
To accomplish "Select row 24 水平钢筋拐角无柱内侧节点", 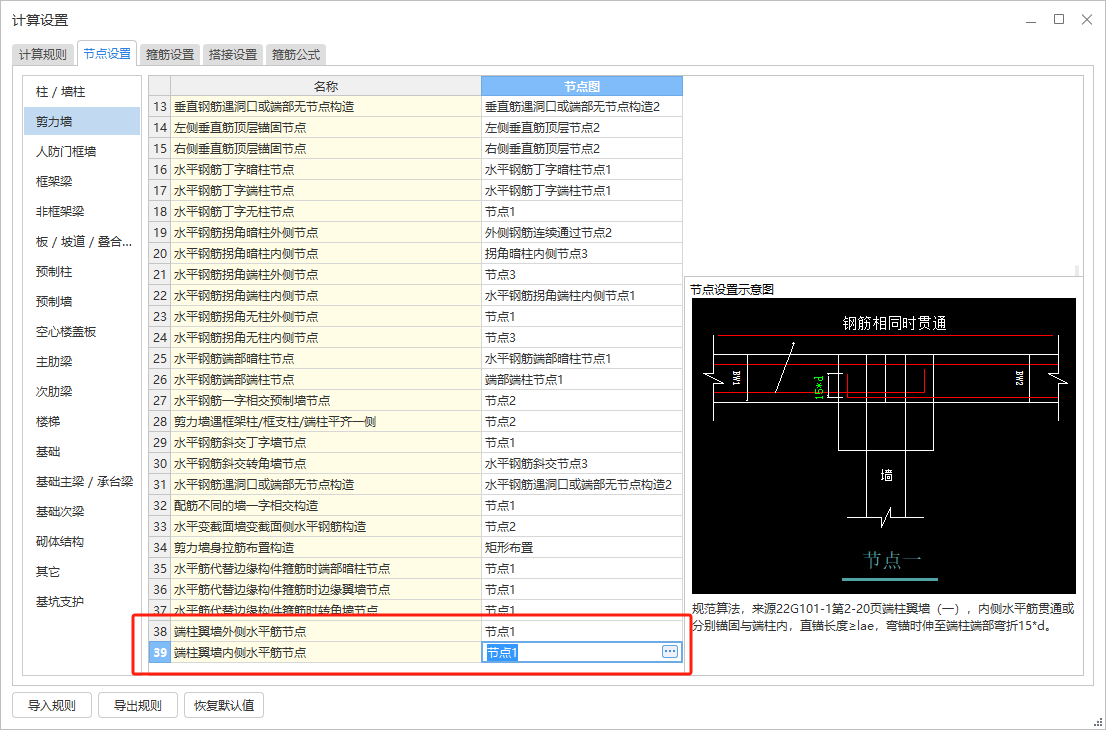I will pos(326,337).
